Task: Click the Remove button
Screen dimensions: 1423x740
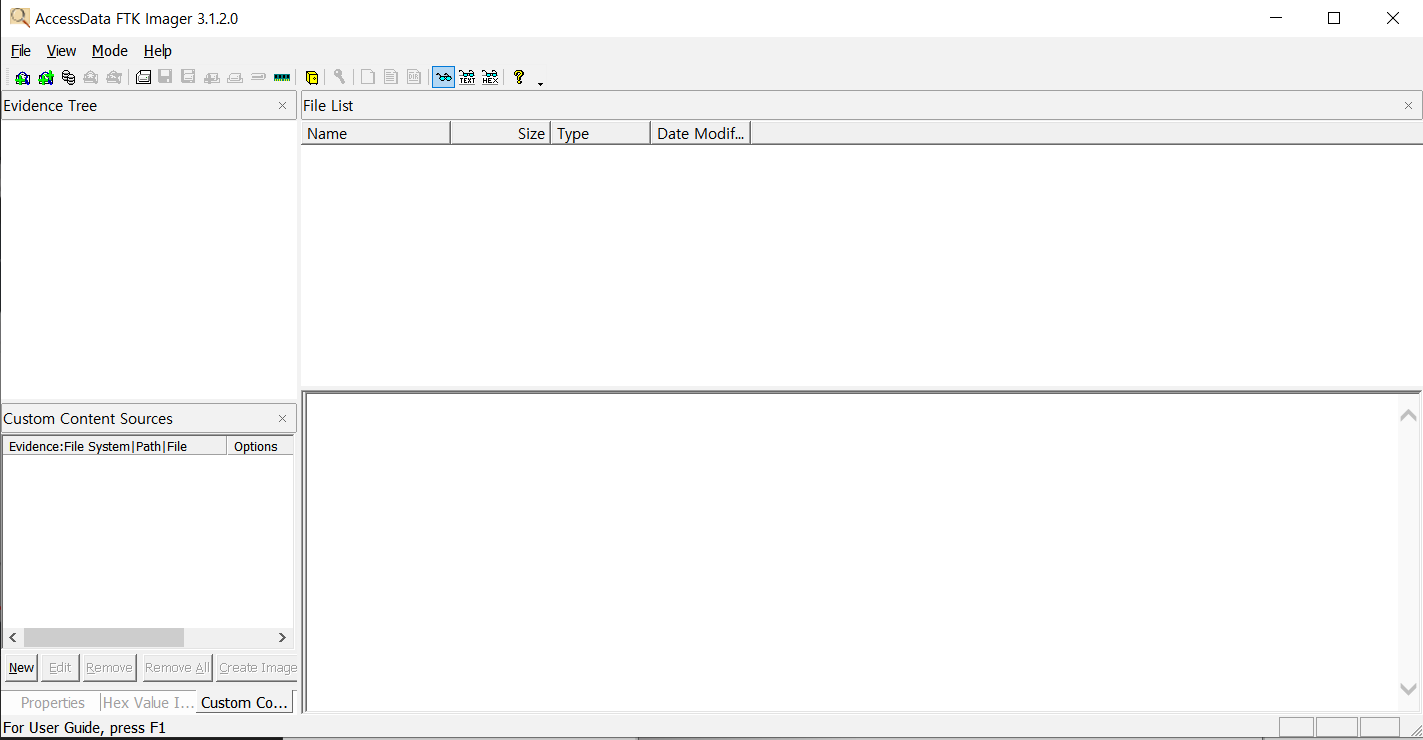Action: [x=109, y=668]
